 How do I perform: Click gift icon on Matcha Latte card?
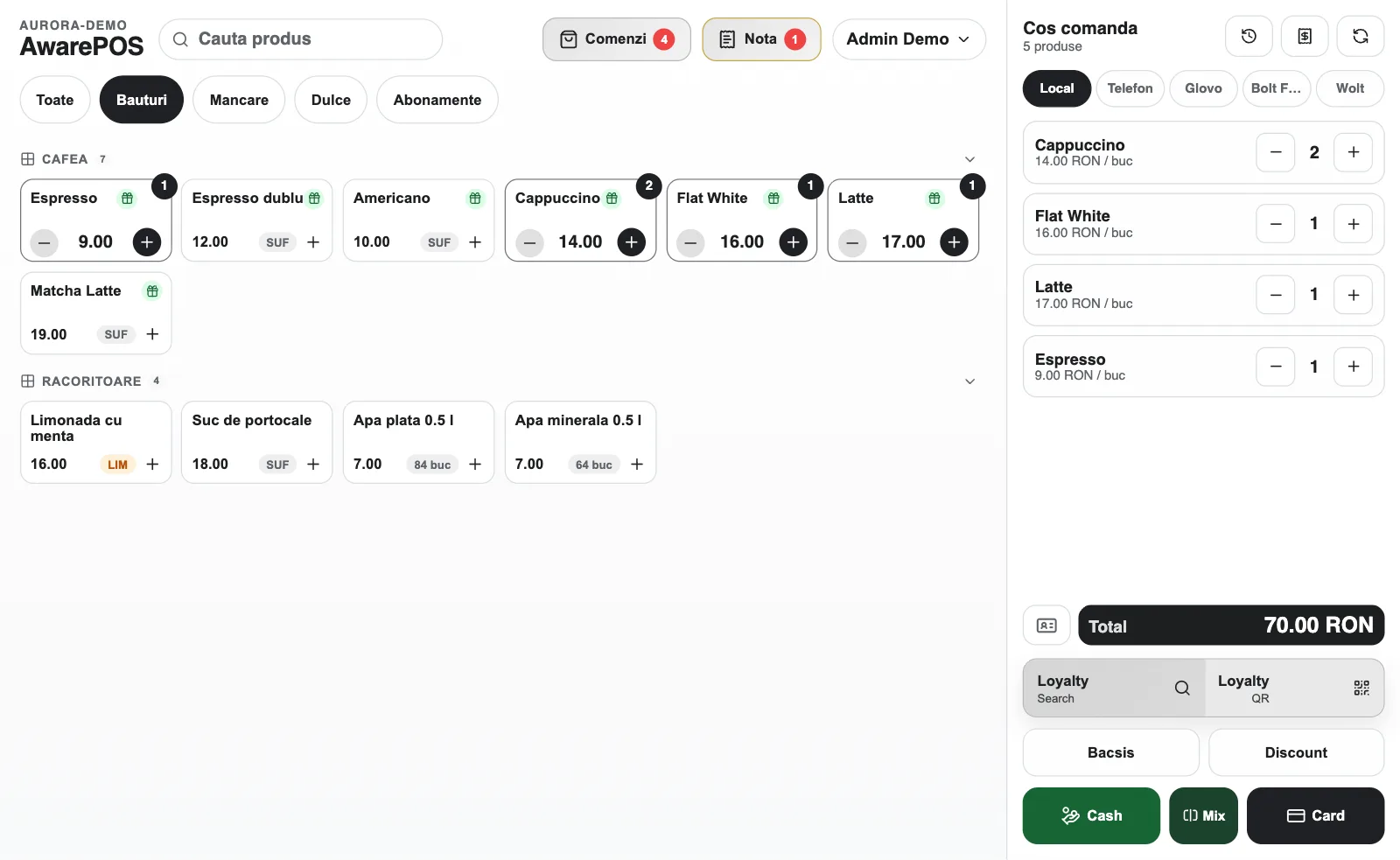pos(152,291)
